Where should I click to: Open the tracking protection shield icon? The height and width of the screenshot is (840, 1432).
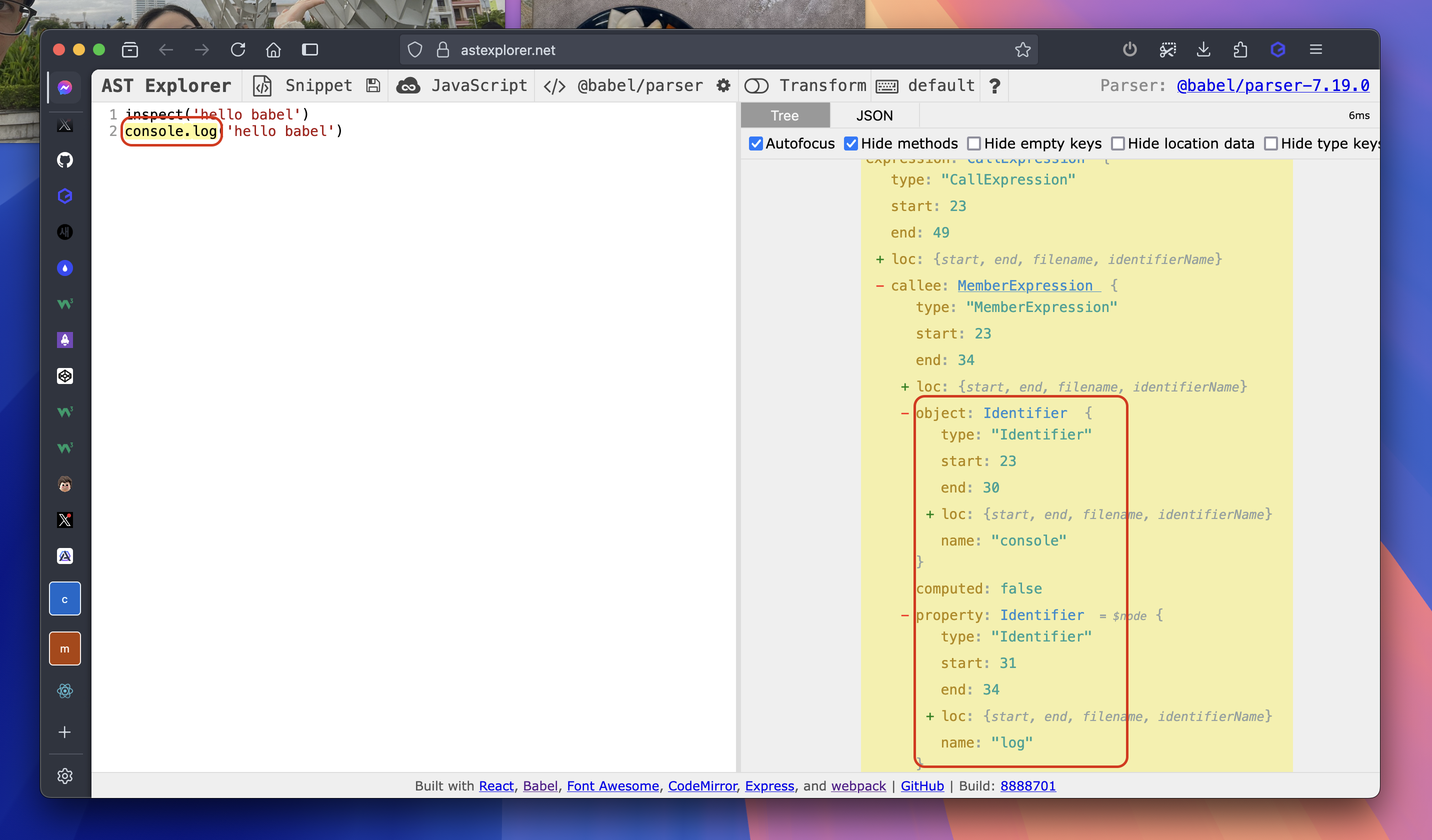click(x=415, y=50)
